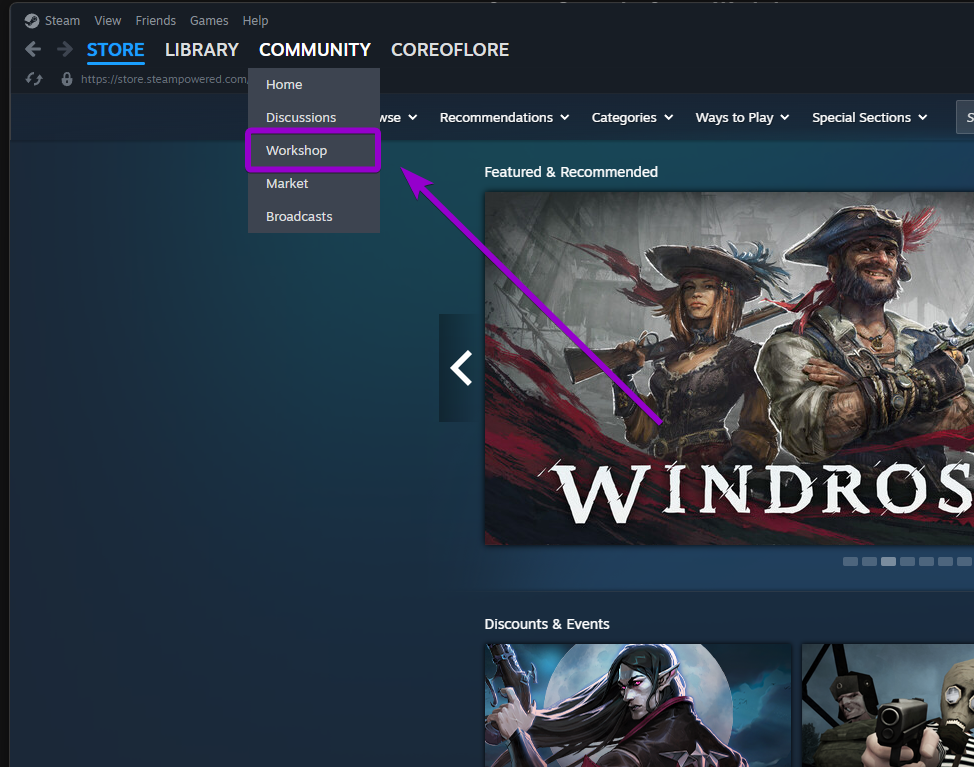Click the store URL address text

tap(164, 79)
